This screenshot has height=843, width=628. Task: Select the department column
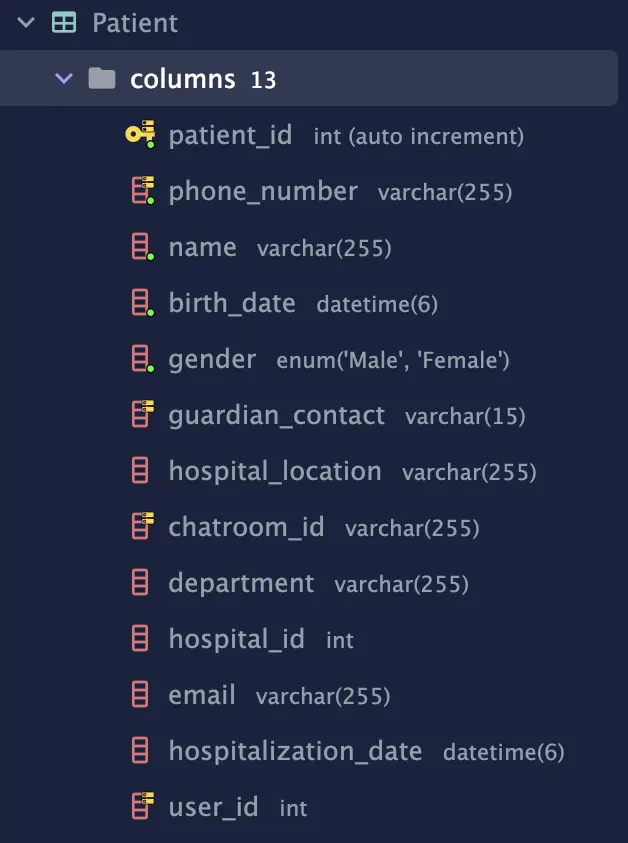241,583
